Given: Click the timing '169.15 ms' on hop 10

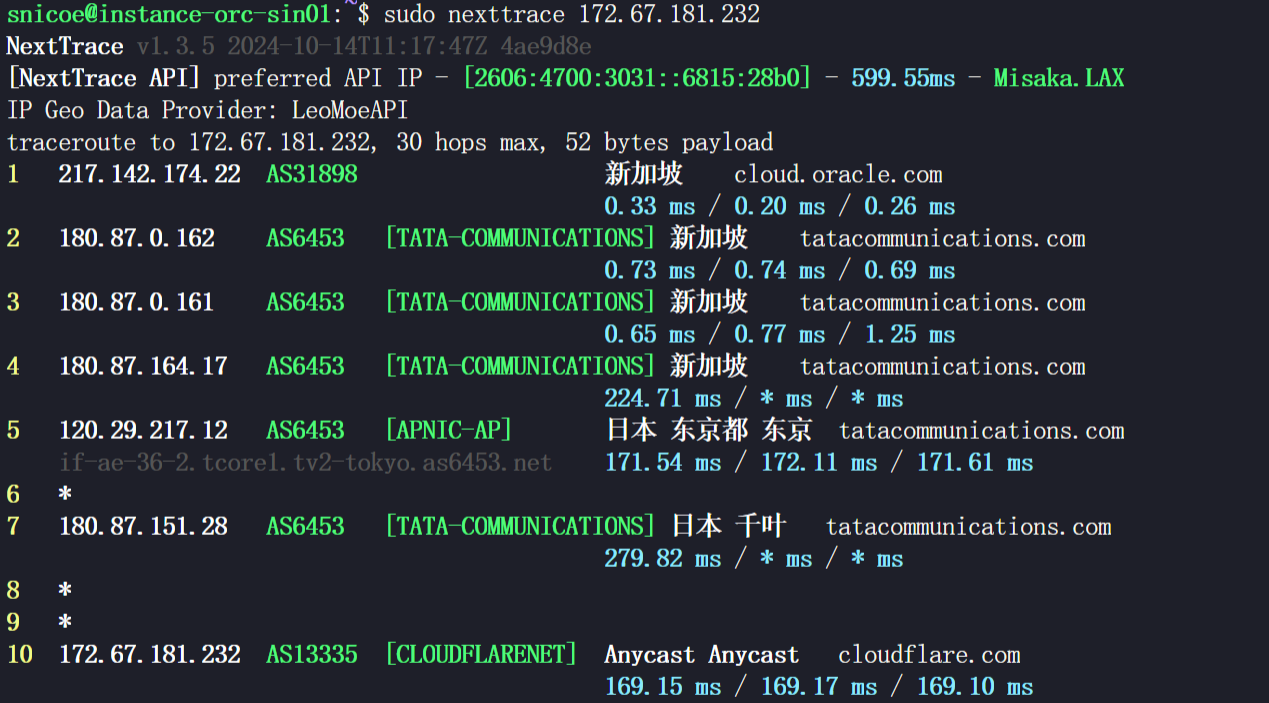Looking at the screenshot, I should coord(663,686).
